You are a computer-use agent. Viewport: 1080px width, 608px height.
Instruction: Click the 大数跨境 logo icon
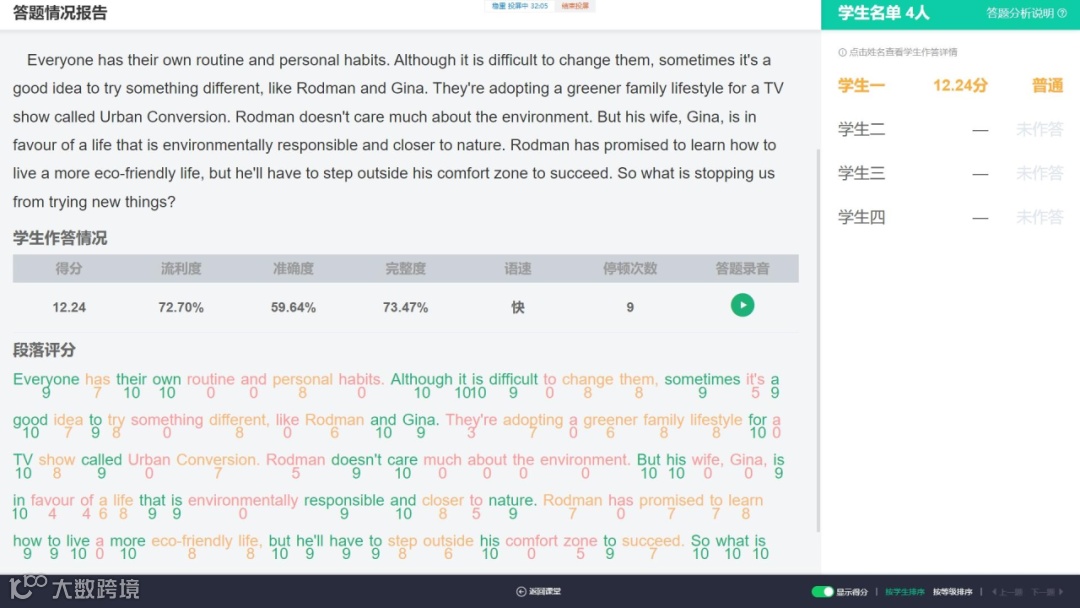click(28, 586)
